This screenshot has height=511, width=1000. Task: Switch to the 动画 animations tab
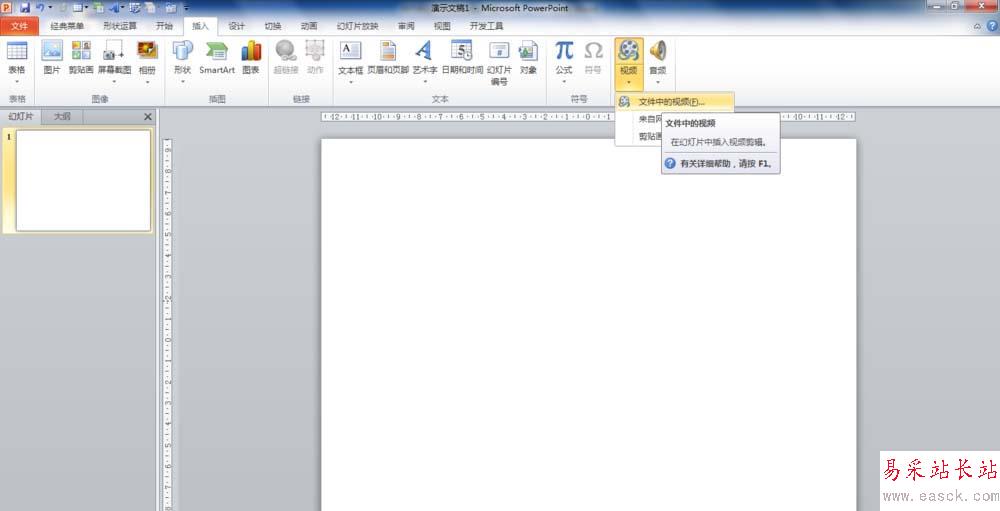[x=309, y=26]
